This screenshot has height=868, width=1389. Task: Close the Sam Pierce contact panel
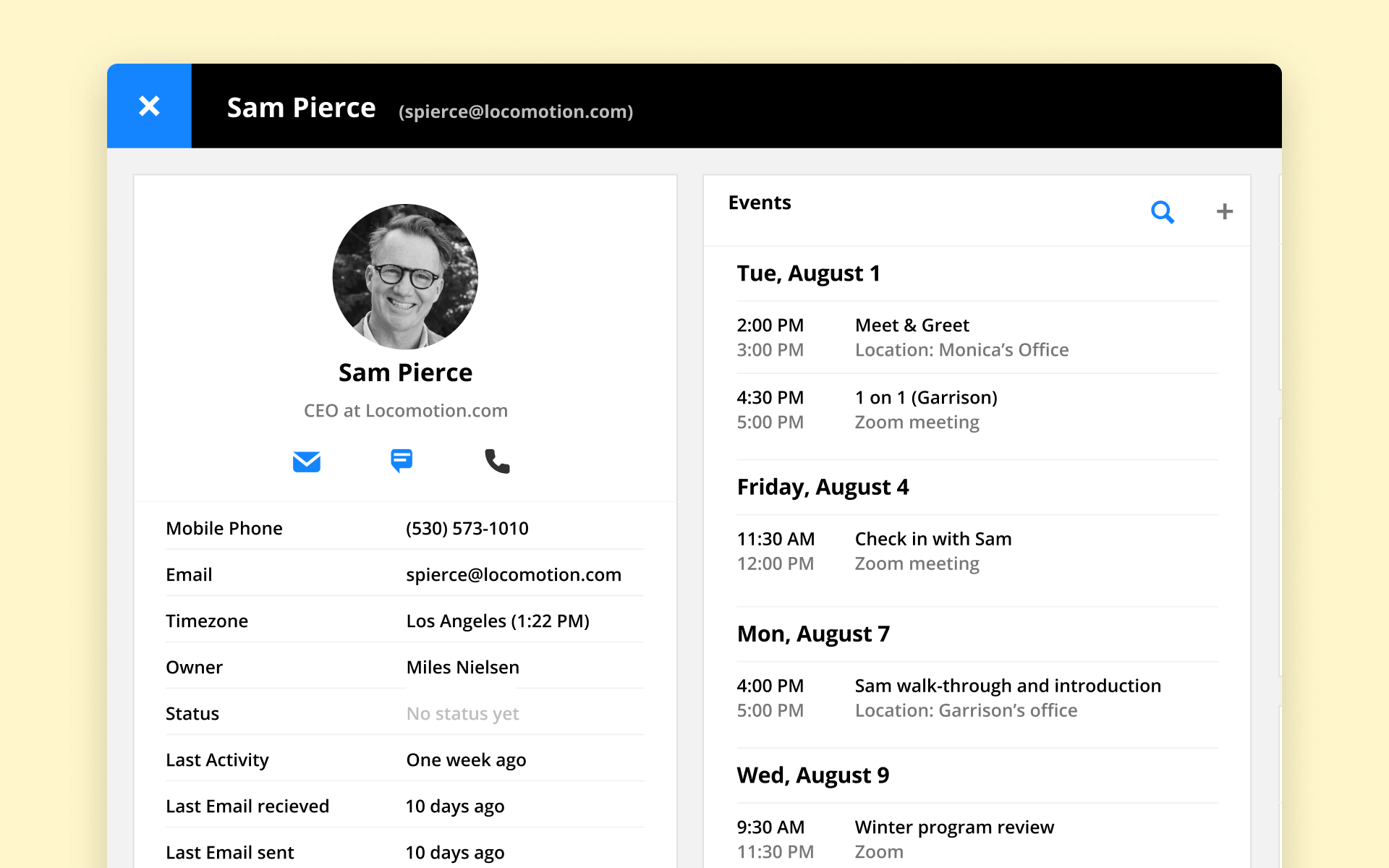pyautogui.click(x=149, y=106)
